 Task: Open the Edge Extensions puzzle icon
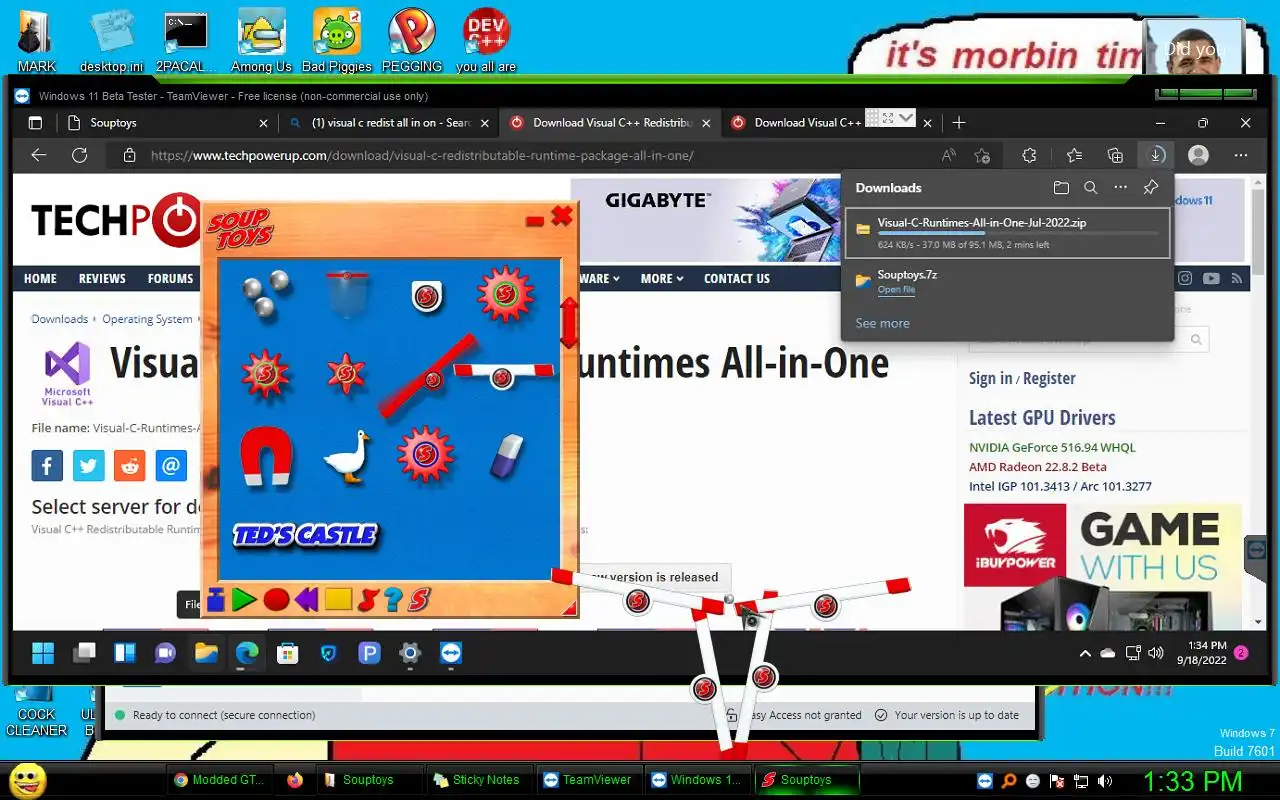1029,155
